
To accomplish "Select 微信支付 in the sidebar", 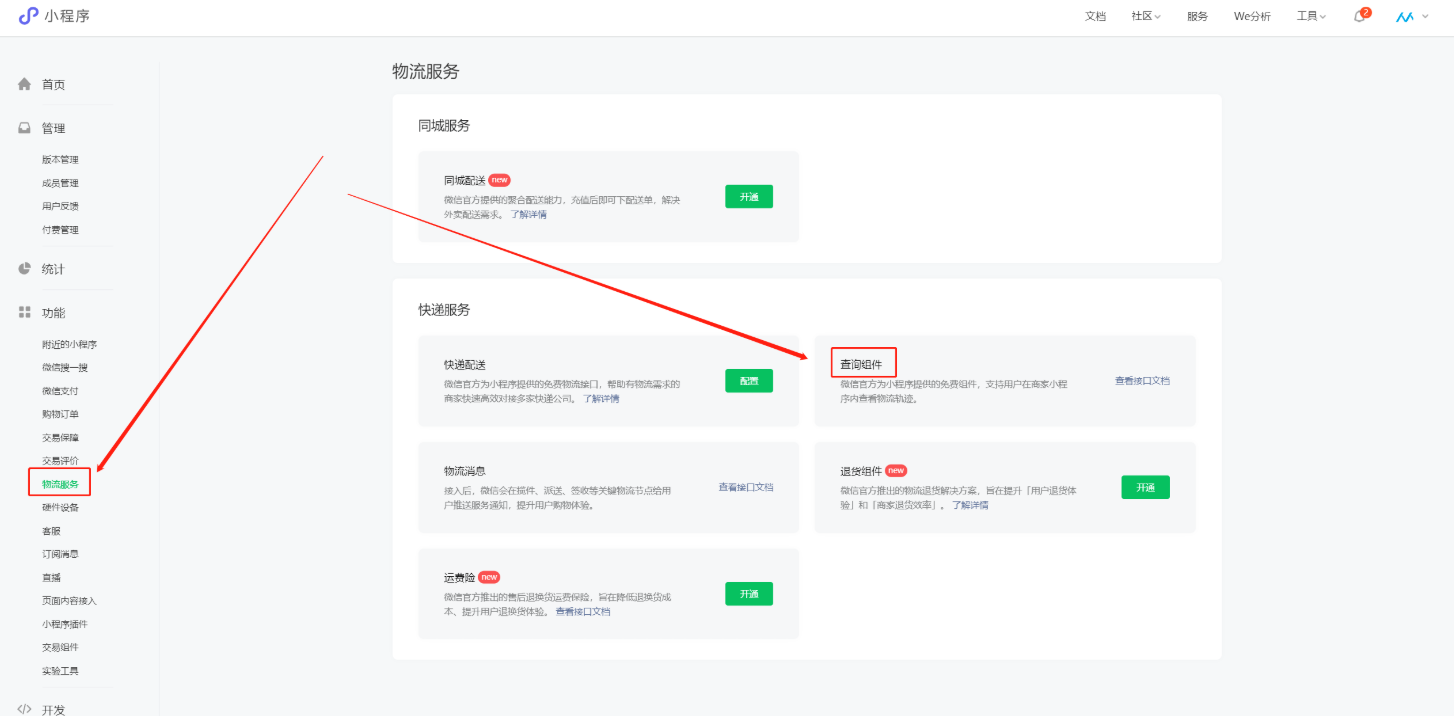I will [60, 391].
